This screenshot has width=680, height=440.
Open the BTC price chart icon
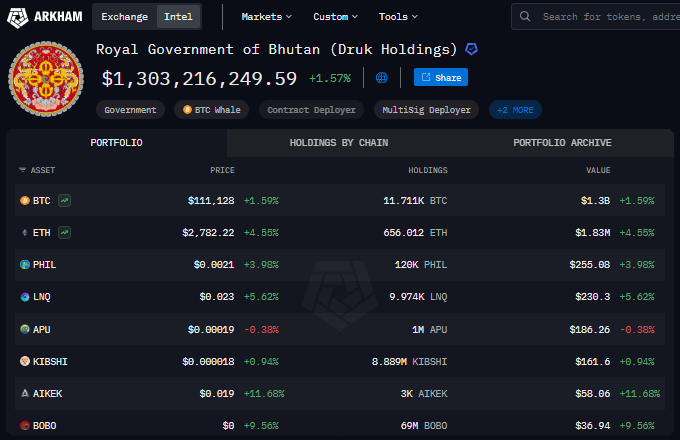65,201
